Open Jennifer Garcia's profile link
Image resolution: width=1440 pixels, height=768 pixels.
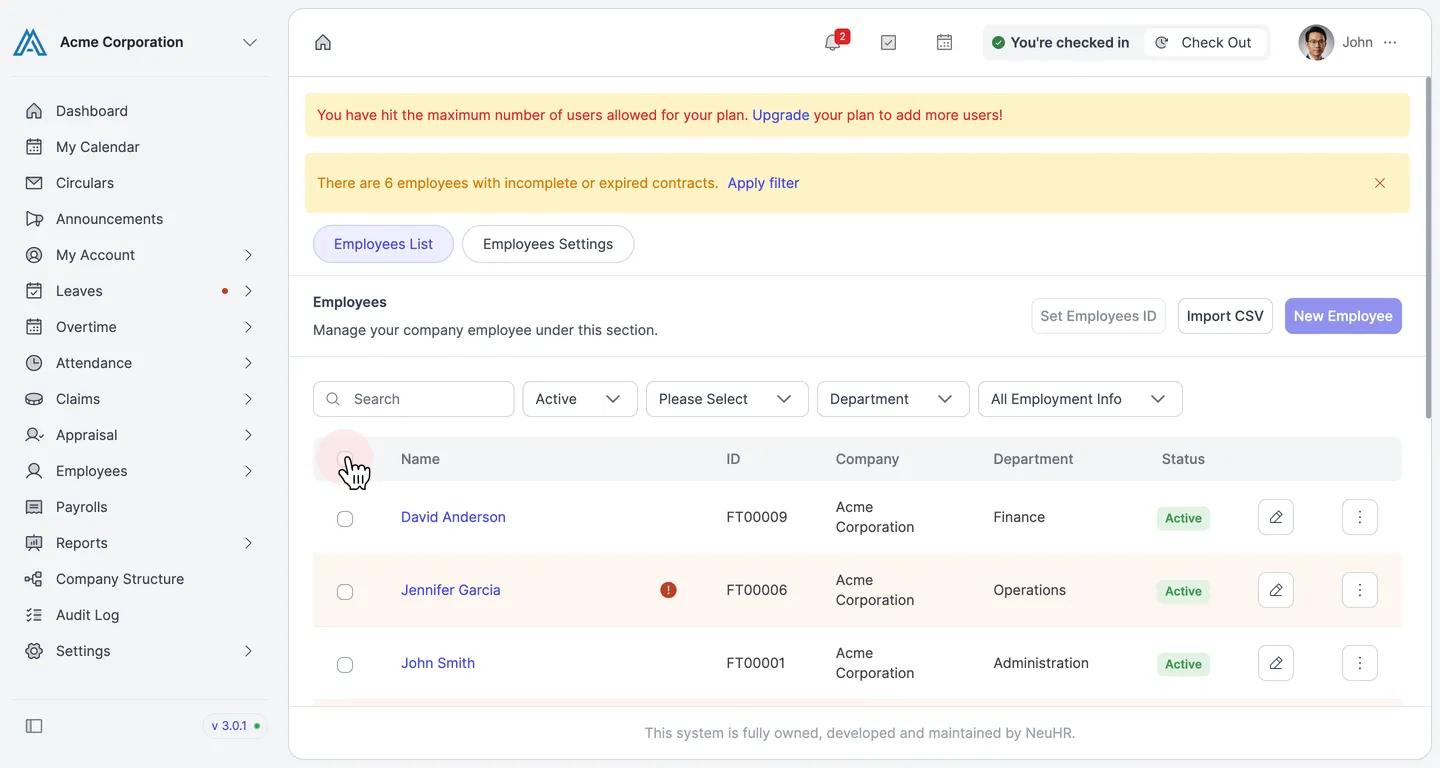pyautogui.click(x=451, y=590)
